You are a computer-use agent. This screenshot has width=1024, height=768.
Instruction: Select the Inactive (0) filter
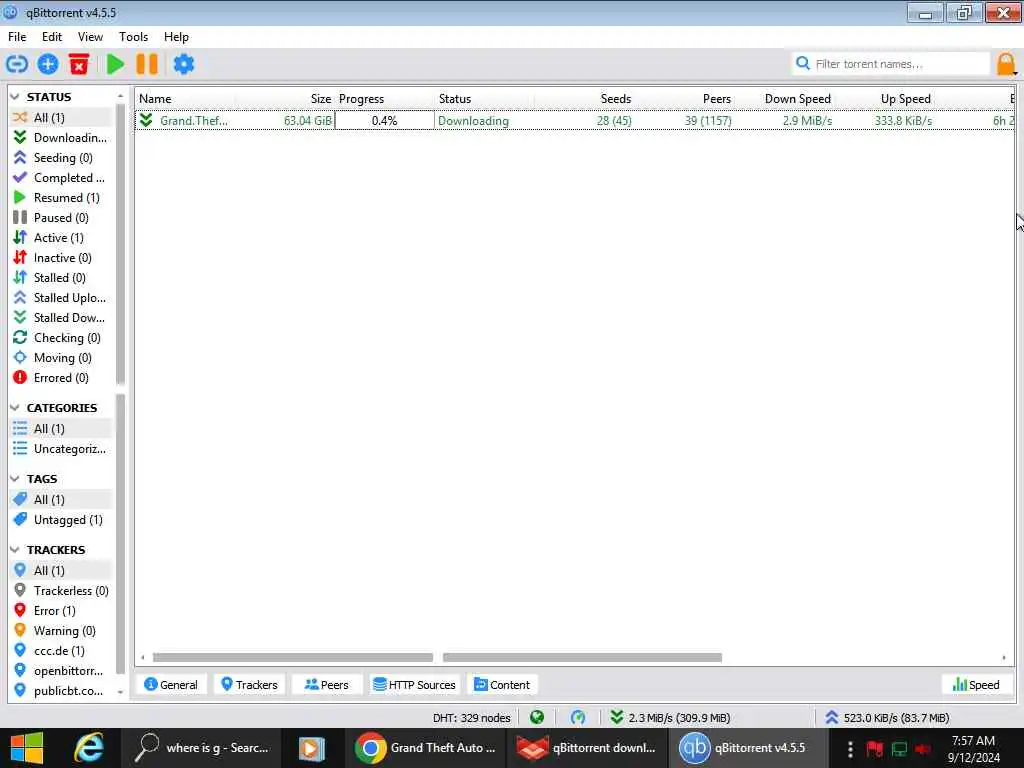point(61,257)
